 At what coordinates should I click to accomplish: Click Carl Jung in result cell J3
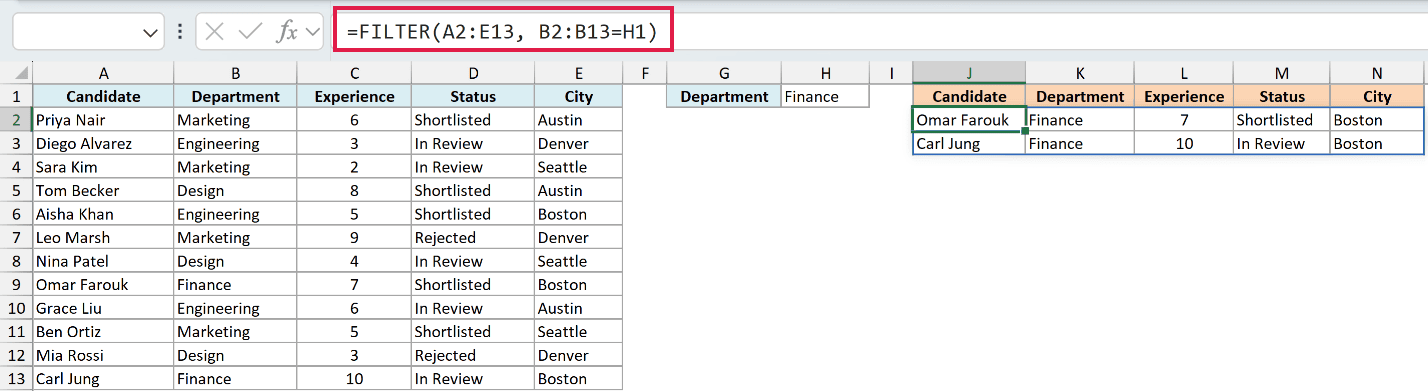click(969, 143)
